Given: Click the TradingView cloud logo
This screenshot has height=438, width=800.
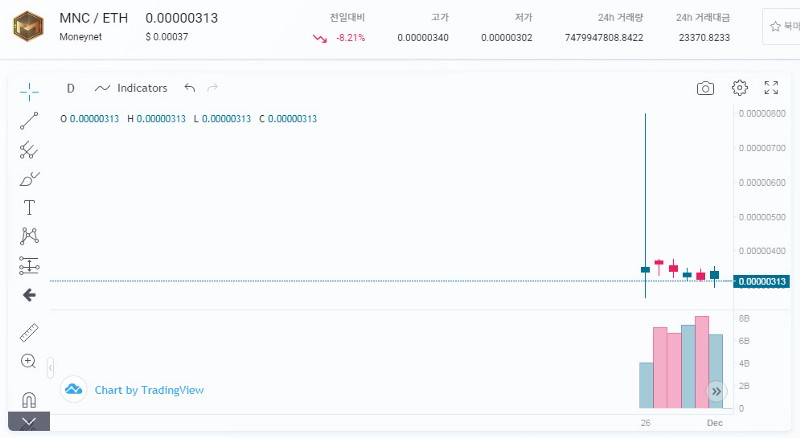Looking at the screenshot, I should [x=73, y=390].
